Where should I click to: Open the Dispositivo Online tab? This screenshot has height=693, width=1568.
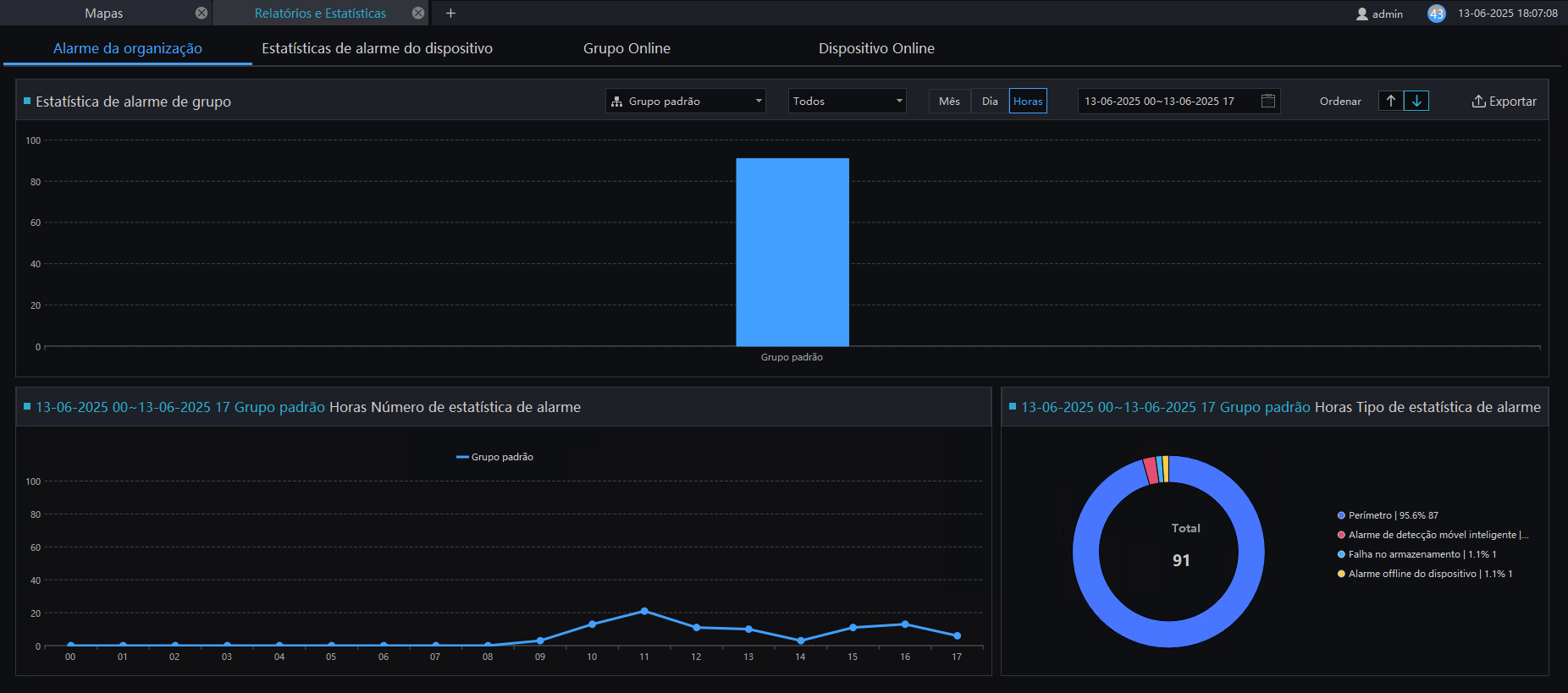point(876,48)
